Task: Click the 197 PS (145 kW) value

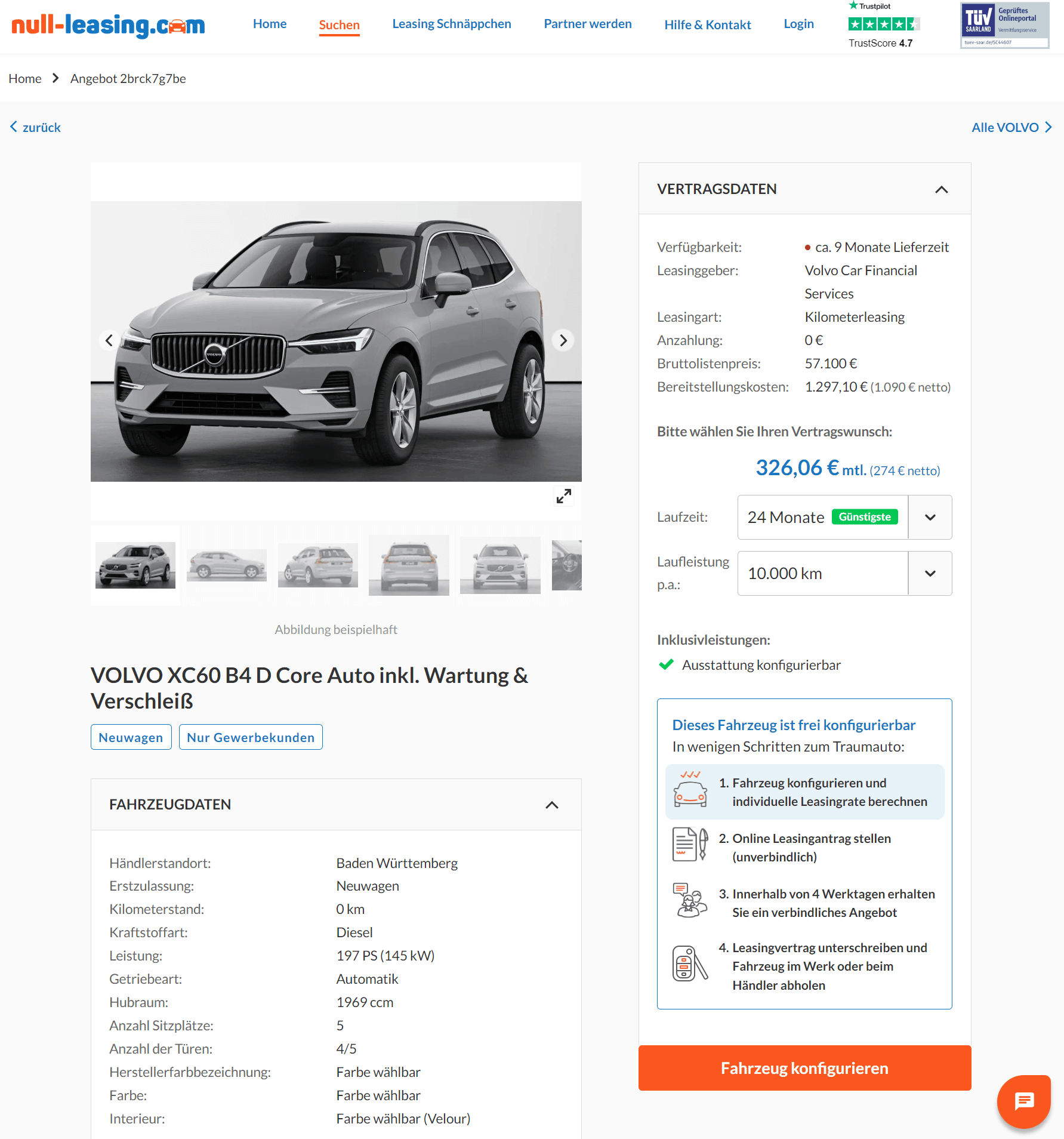Action: click(x=385, y=956)
